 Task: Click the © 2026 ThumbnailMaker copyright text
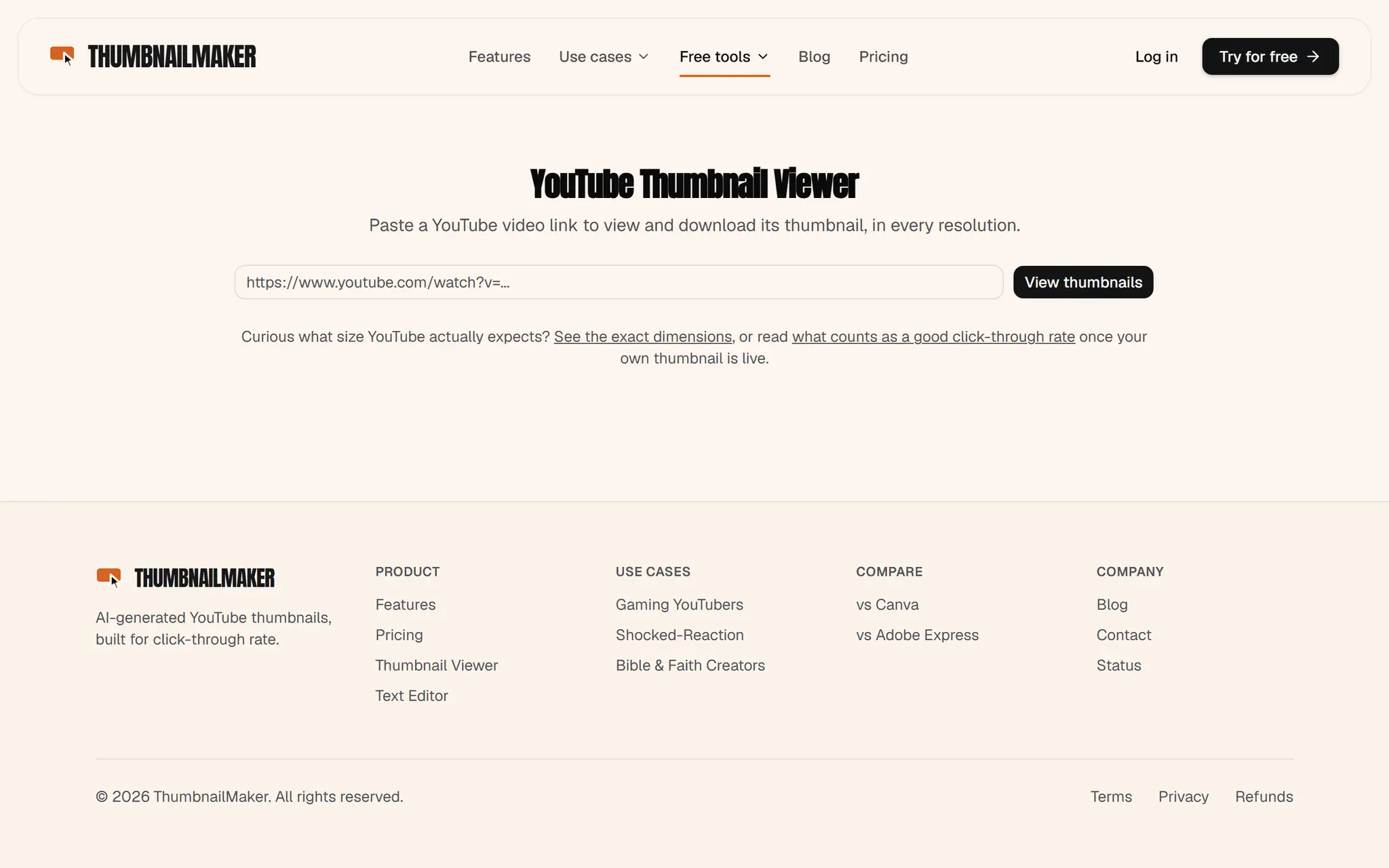(250, 796)
